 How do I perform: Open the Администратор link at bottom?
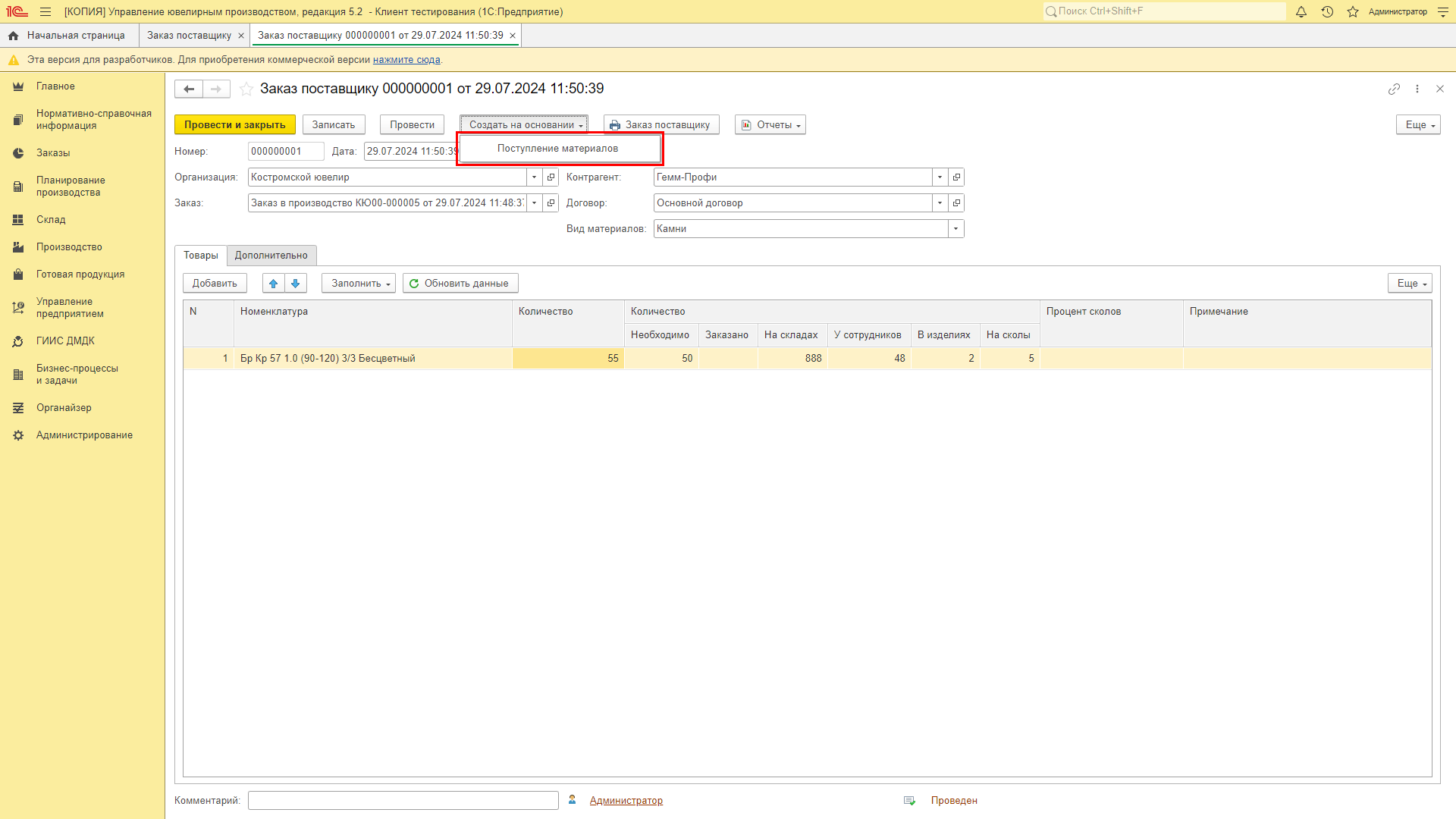pos(626,801)
